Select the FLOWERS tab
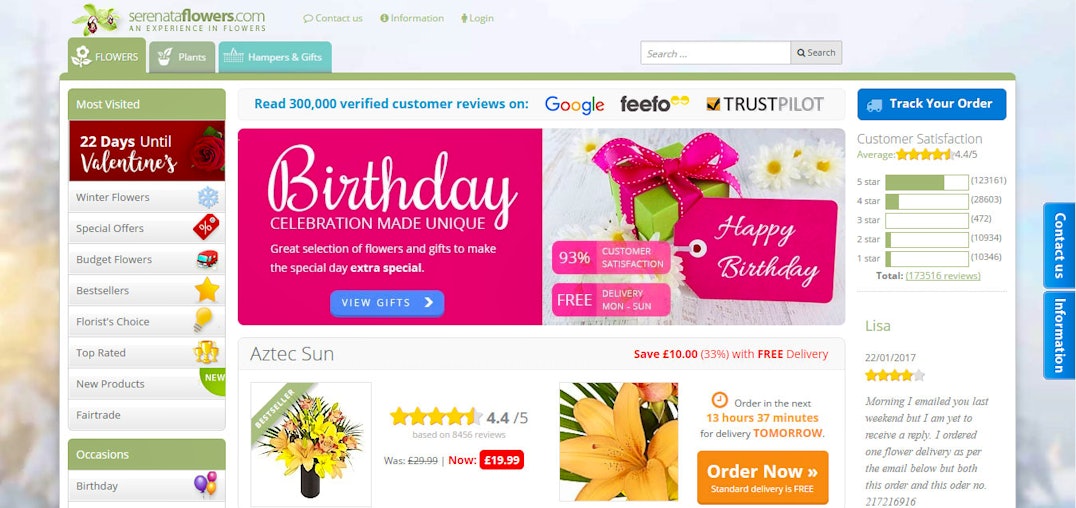This screenshot has width=1076, height=508. tap(106, 56)
